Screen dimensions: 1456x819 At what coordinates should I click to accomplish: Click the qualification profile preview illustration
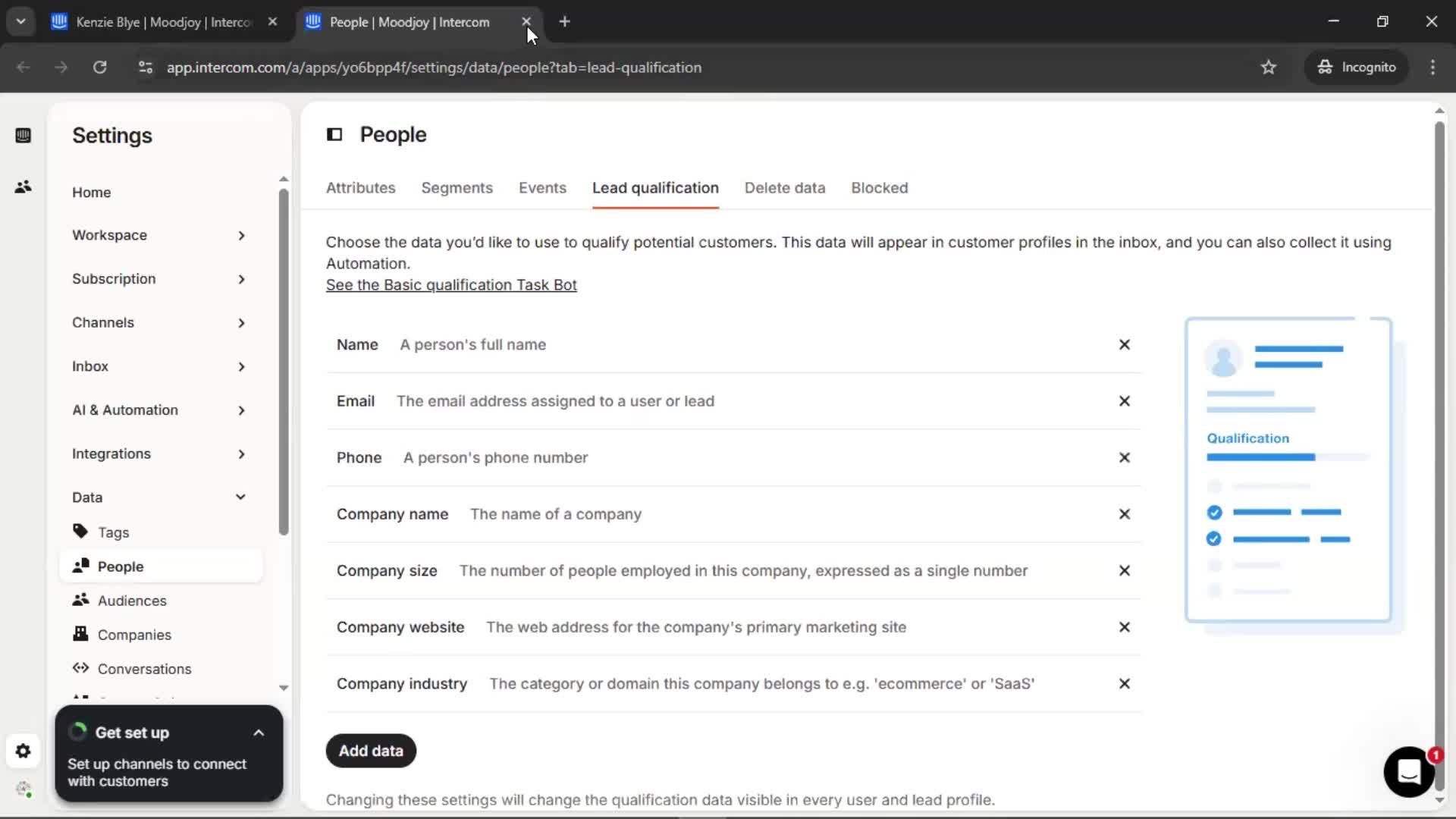click(x=1294, y=475)
